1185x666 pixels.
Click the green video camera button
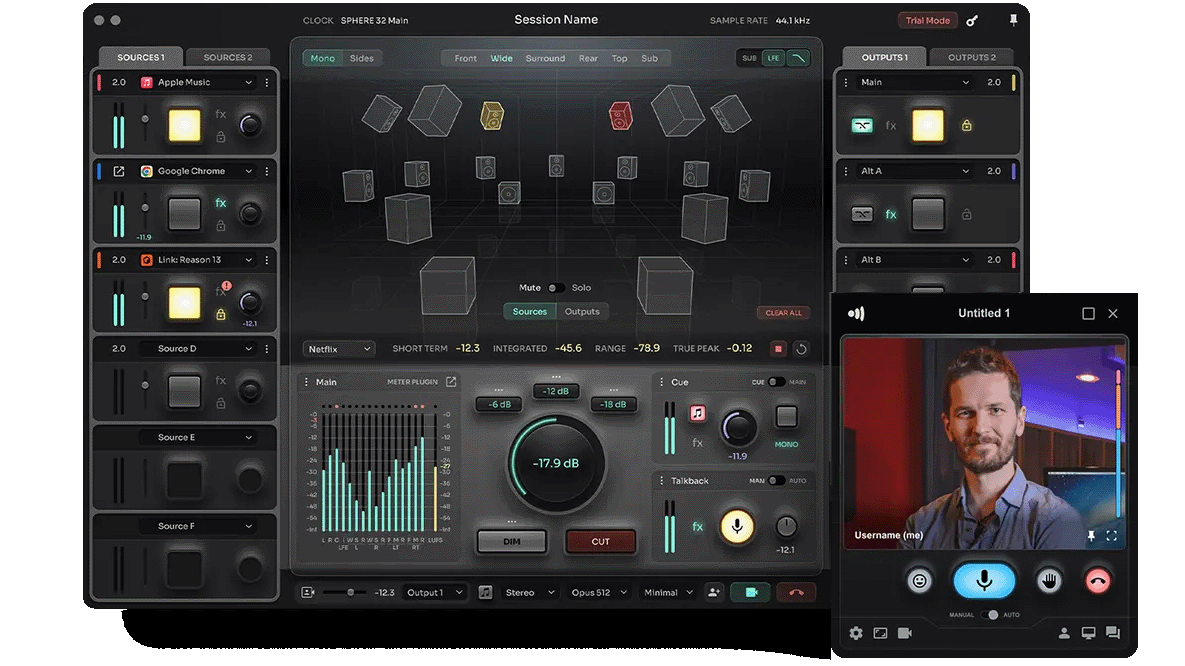pos(750,592)
